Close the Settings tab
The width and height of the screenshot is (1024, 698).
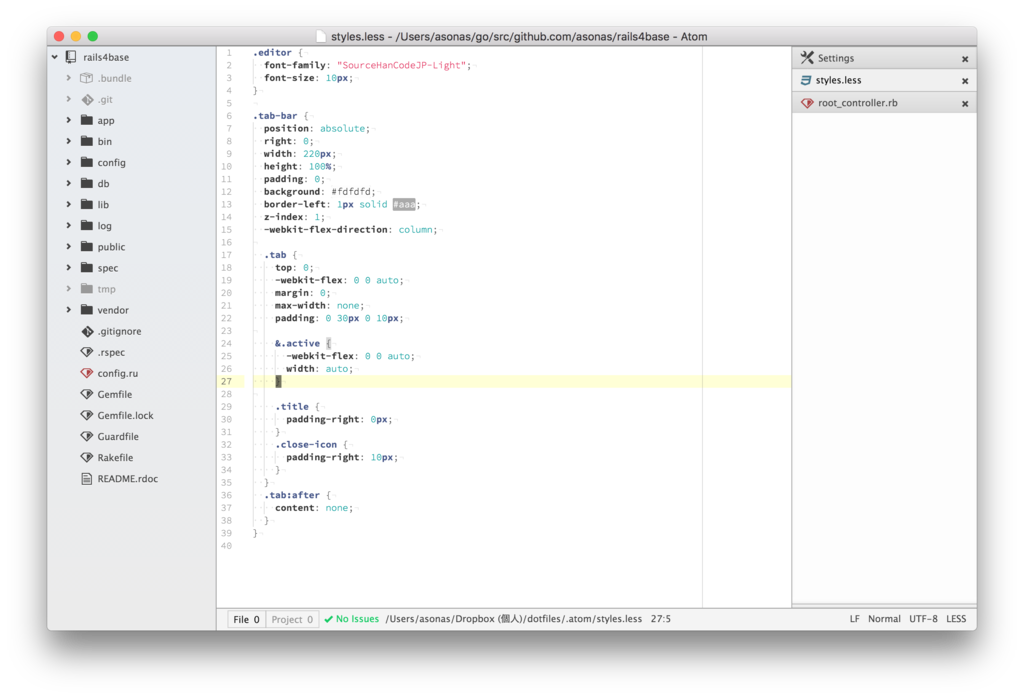(x=965, y=59)
